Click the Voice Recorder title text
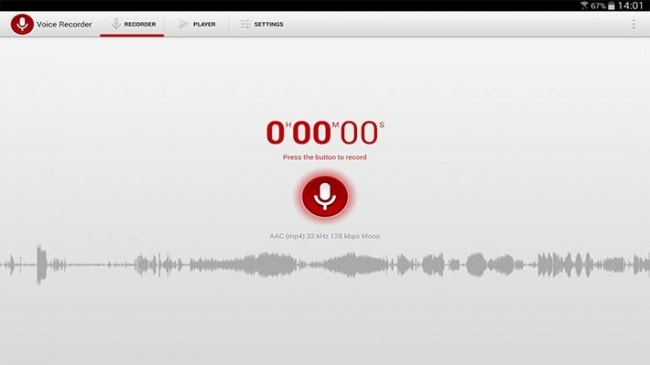Screen dimensions: 650x365 point(64,24)
